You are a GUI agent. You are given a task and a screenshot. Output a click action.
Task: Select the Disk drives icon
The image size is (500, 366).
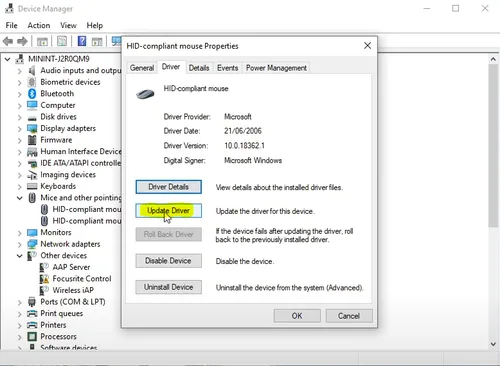pyautogui.click(x=32, y=118)
